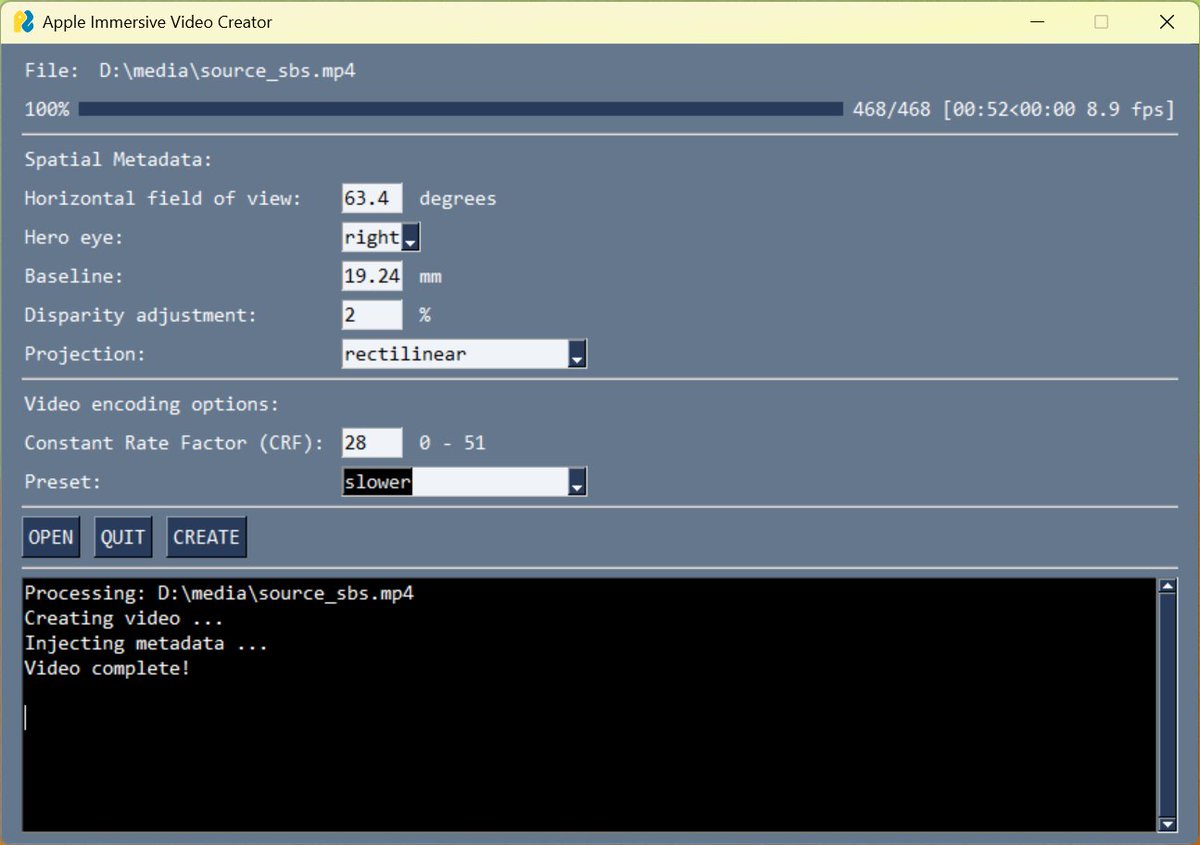This screenshot has width=1200, height=845.
Task: Click the '0 - 51' CRF range text
Action: click(452, 442)
